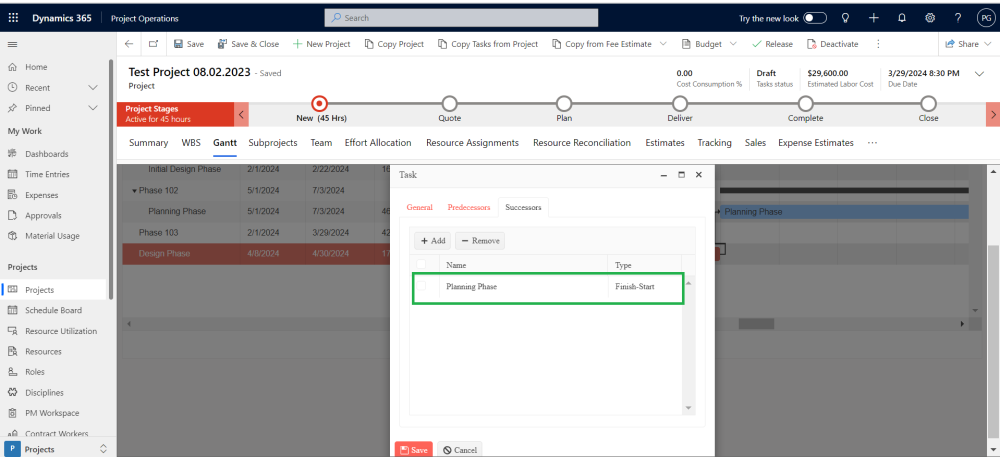Go back with the arrow button

pos(129,44)
